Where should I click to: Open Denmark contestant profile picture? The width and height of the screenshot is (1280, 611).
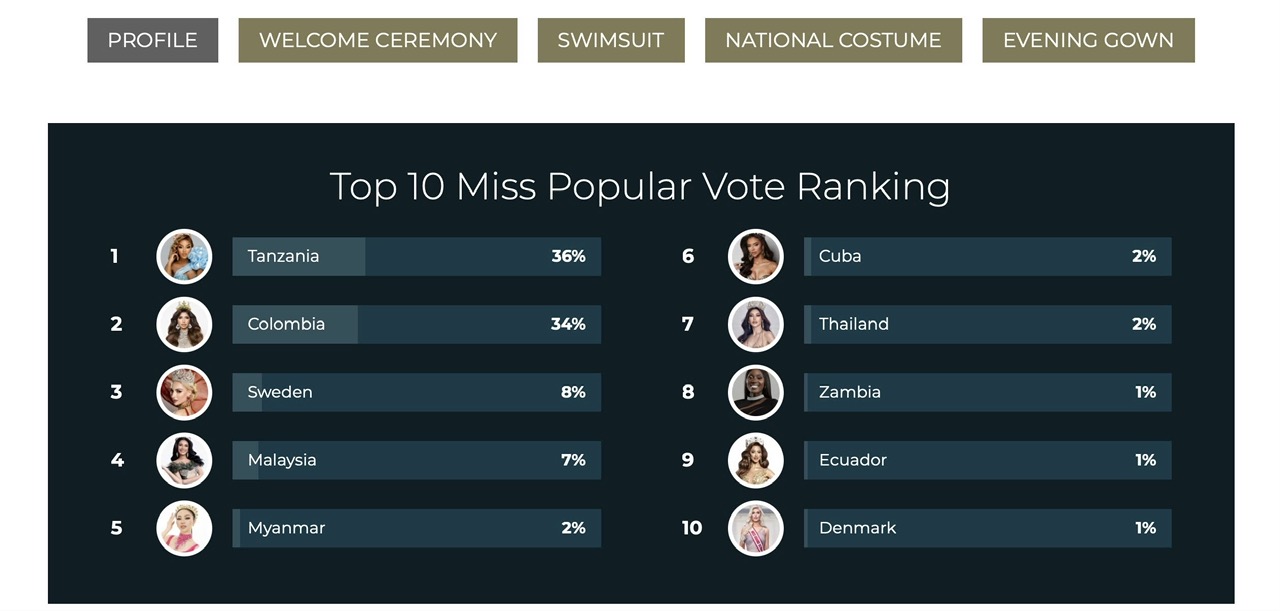coord(755,528)
